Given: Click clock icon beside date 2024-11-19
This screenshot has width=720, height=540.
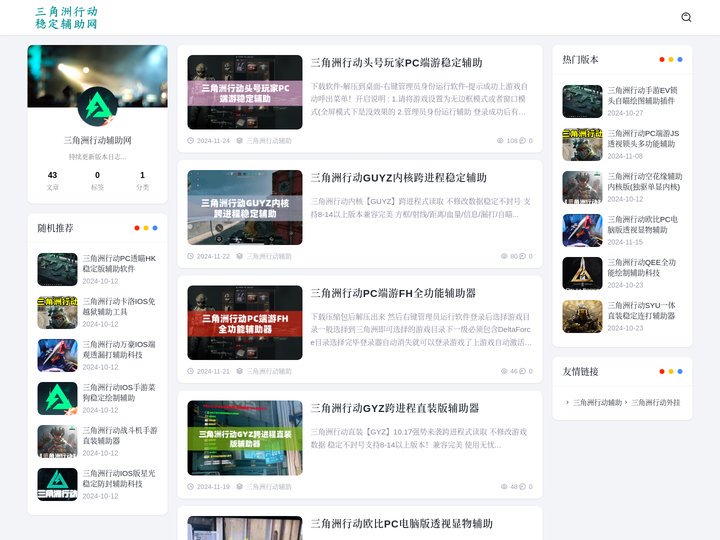Looking at the screenshot, I should pyautogui.click(x=191, y=486).
